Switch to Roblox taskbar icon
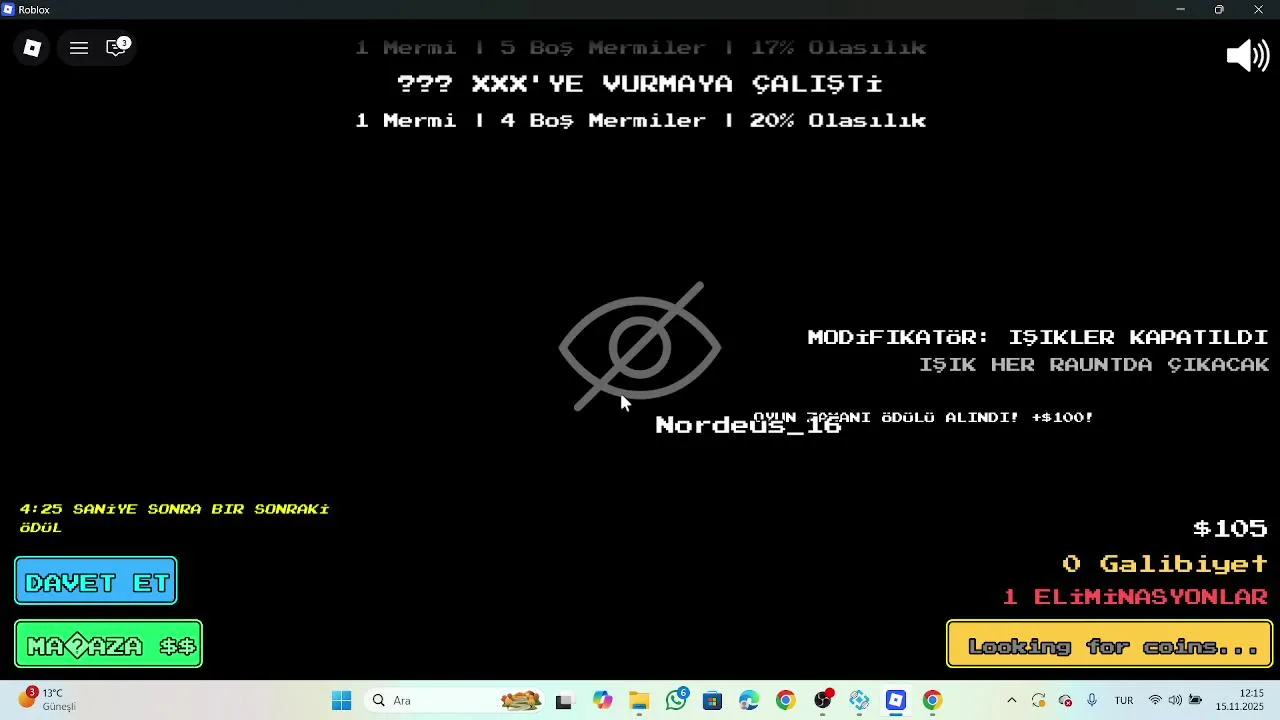The height and width of the screenshot is (720, 1280). [x=896, y=701]
